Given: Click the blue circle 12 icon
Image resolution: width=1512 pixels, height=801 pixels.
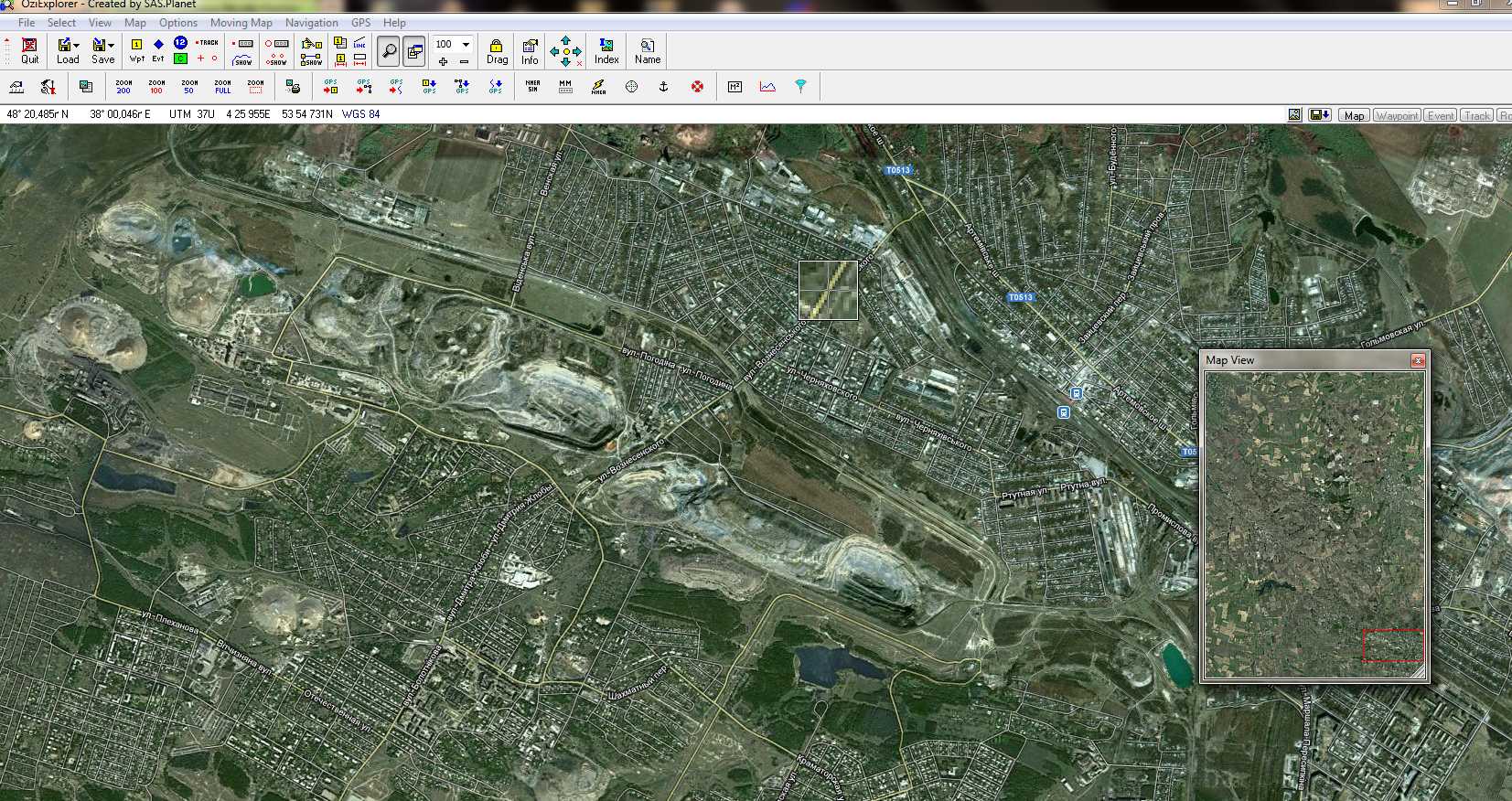Looking at the screenshot, I should coord(180,42).
